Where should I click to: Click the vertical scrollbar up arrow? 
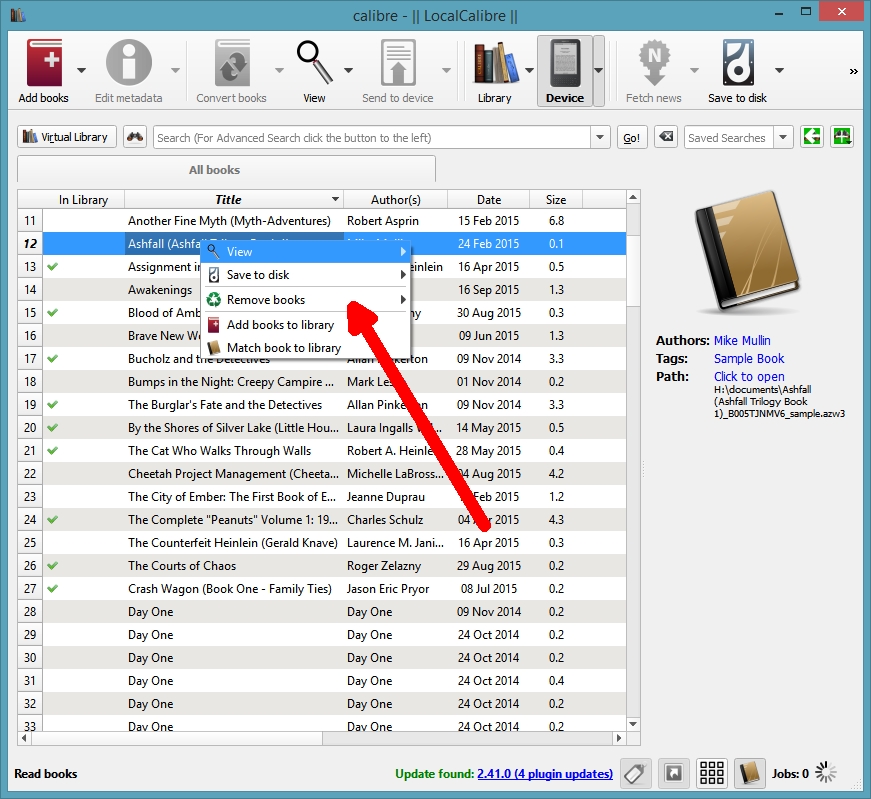(633, 197)
